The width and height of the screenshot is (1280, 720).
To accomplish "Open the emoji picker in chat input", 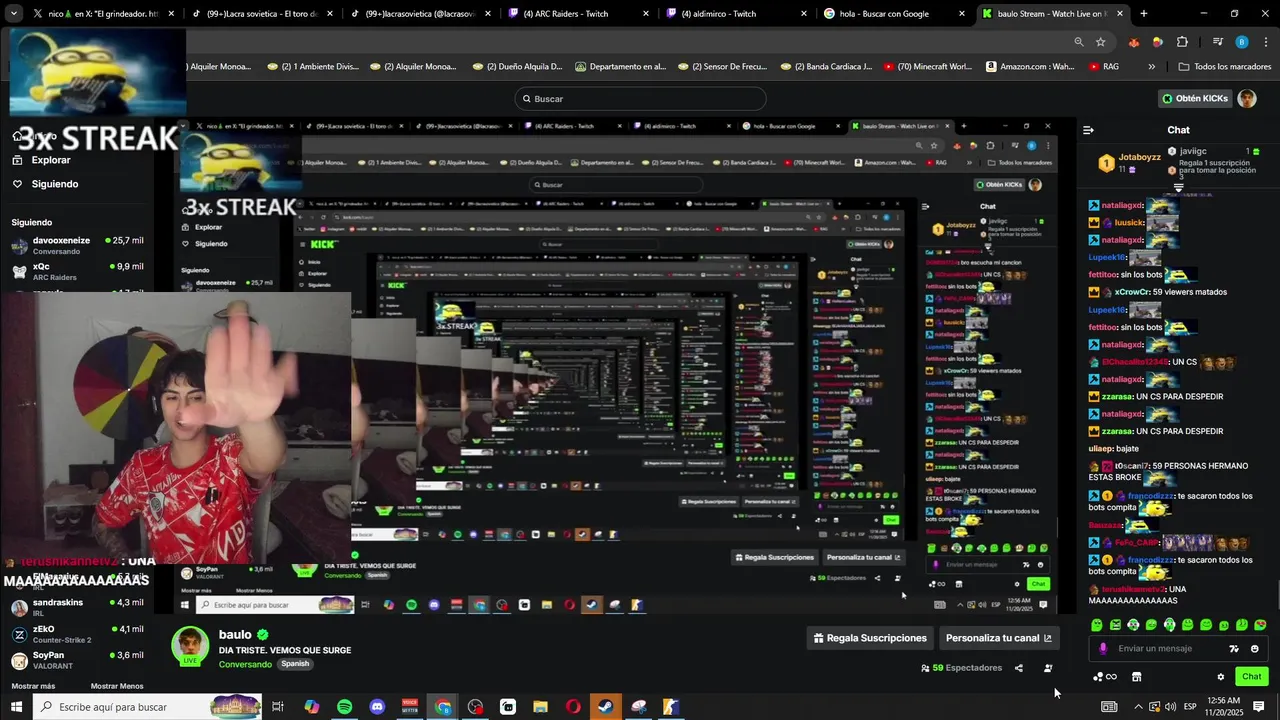I will tap(1254, 649).
